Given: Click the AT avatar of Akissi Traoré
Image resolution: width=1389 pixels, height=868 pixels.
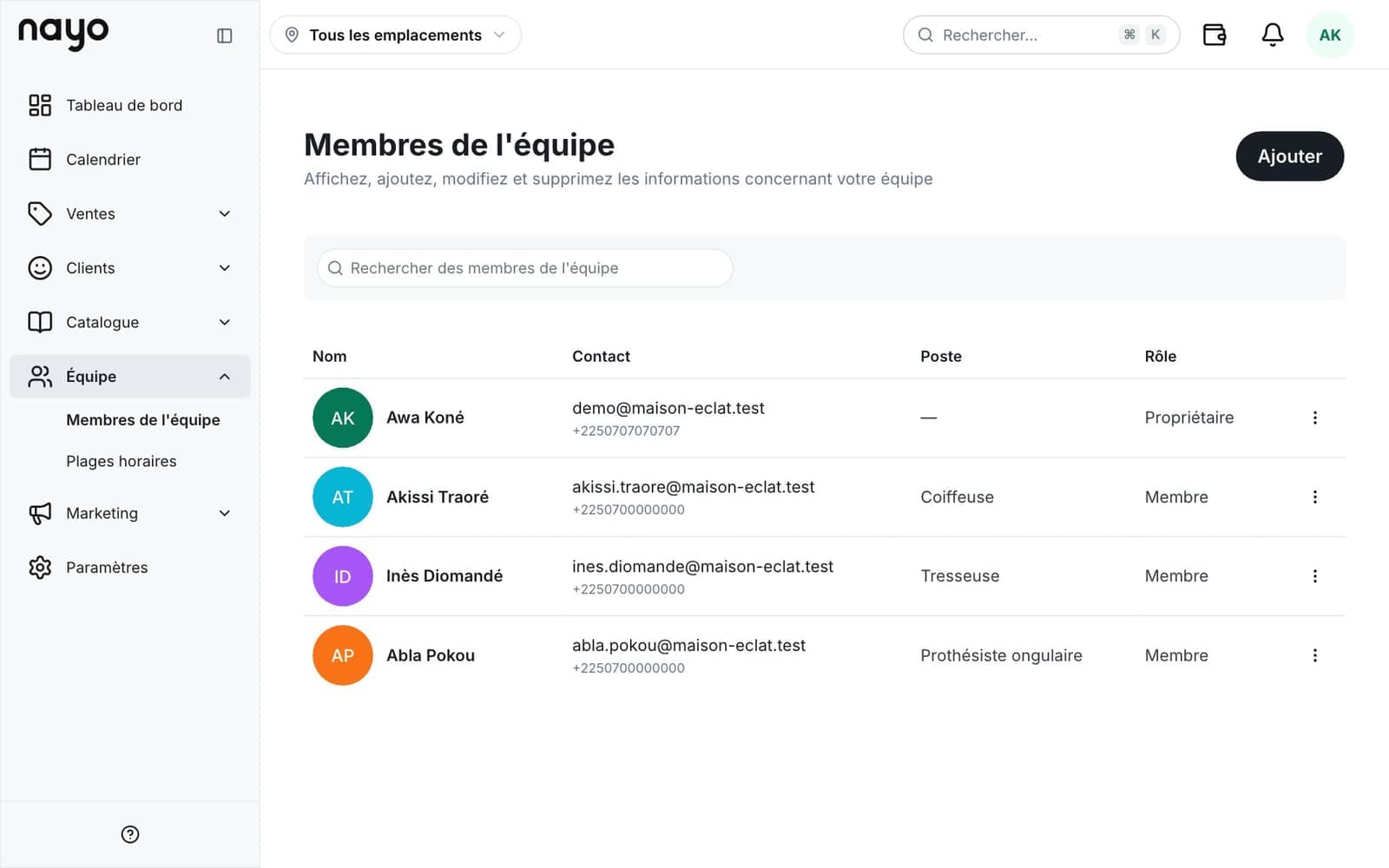Looking at the screenshot, I should point(343,496).
